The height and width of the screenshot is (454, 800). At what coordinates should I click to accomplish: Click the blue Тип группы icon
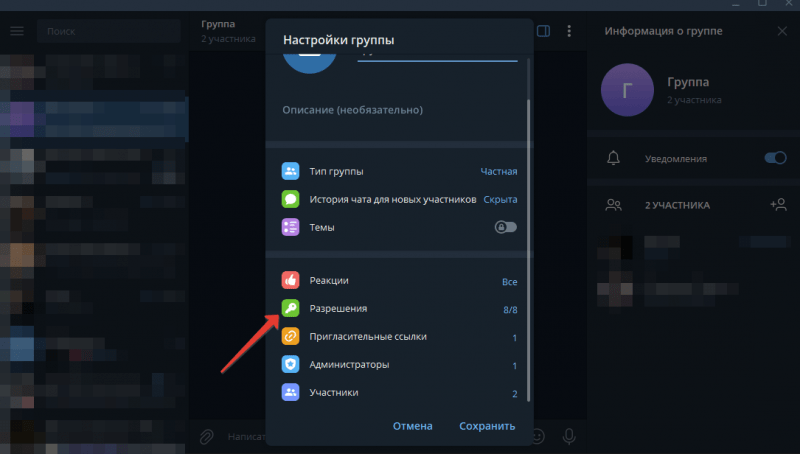(290, 171)
